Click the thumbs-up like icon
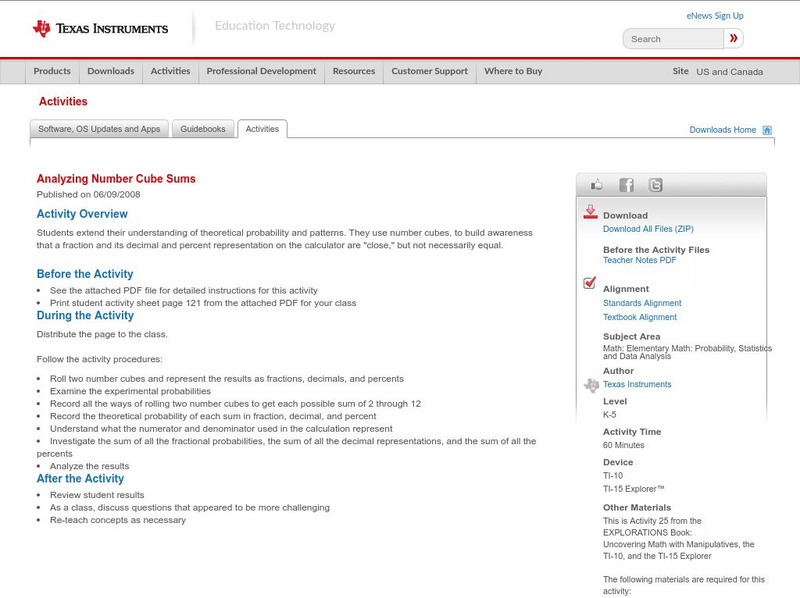Screen dimensions: 800x598 [596, 185]
